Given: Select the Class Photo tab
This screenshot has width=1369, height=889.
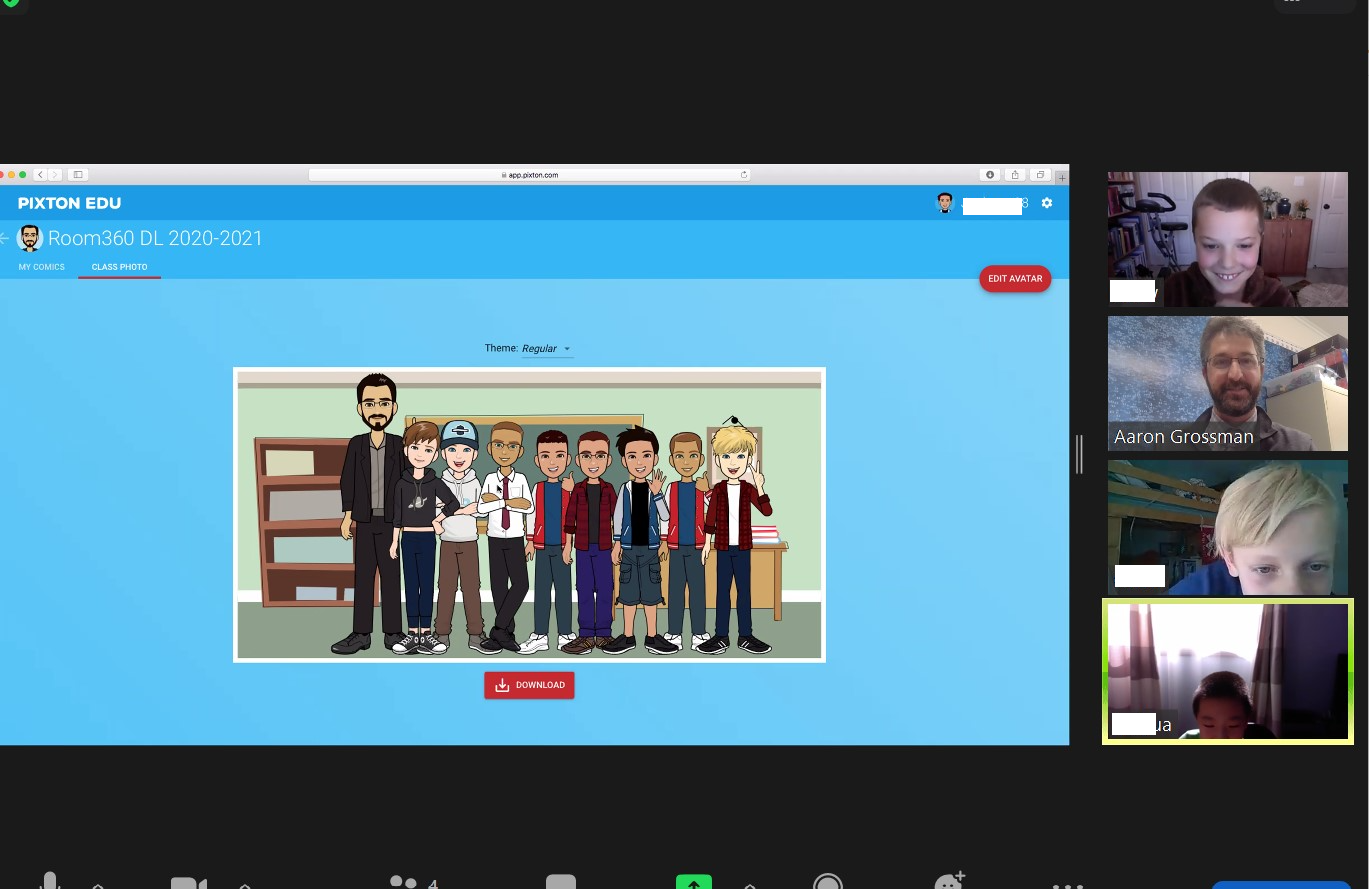Looking at the screenshot, I should tap(119, 267).
